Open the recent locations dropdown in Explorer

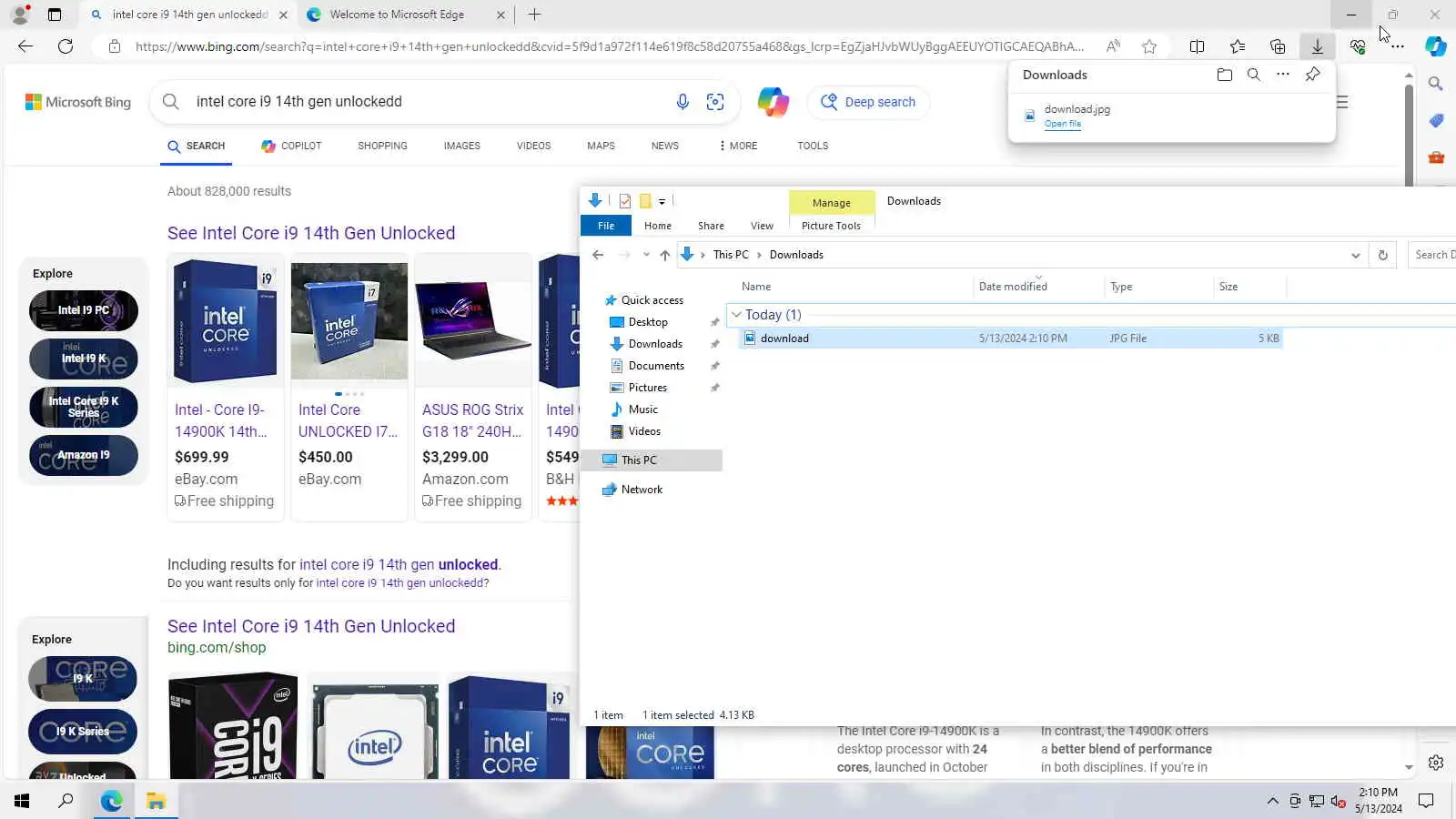pos(646,255)
